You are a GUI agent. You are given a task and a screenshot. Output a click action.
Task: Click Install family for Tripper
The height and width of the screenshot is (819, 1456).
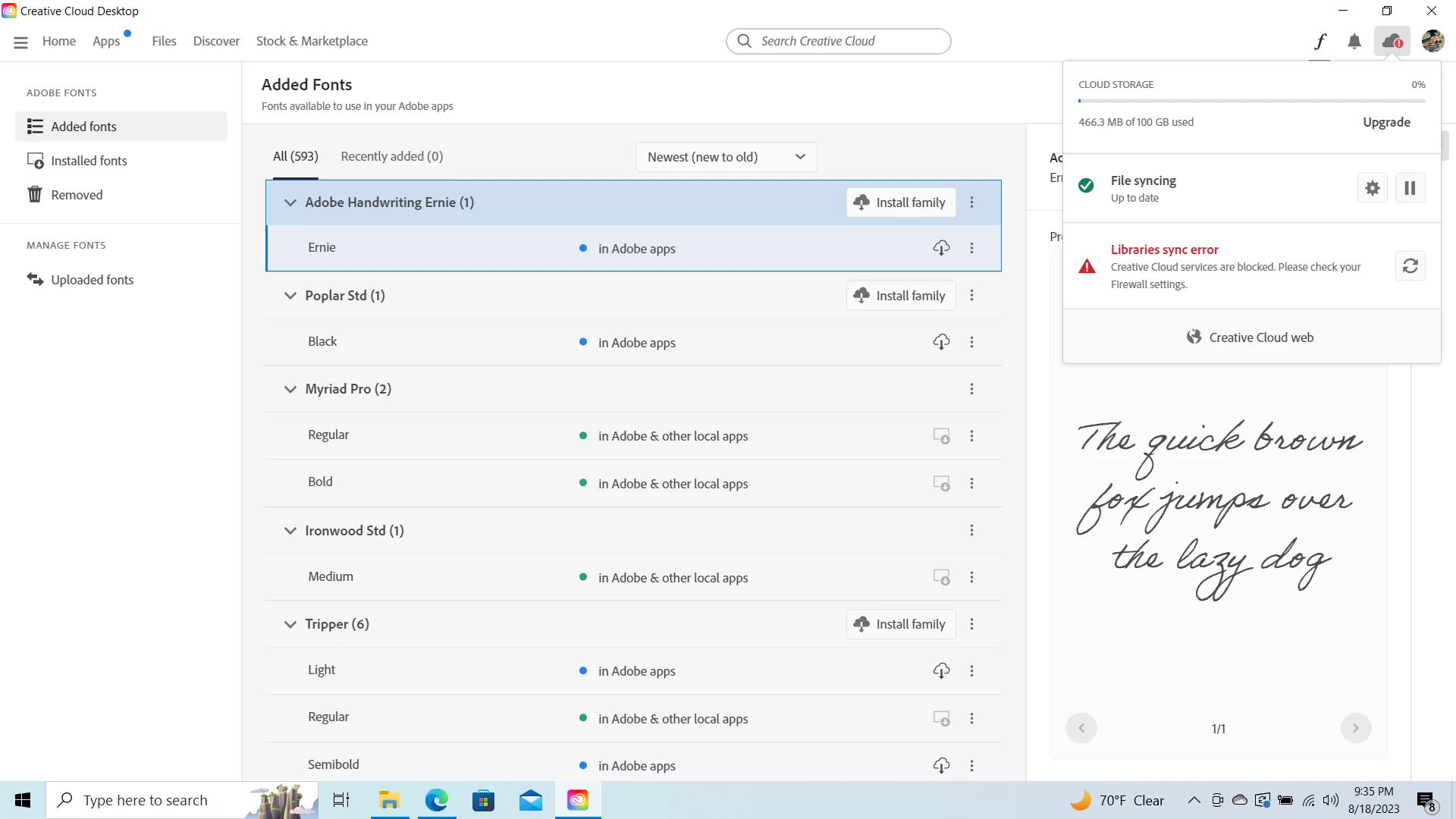click(x=900, y=624)
